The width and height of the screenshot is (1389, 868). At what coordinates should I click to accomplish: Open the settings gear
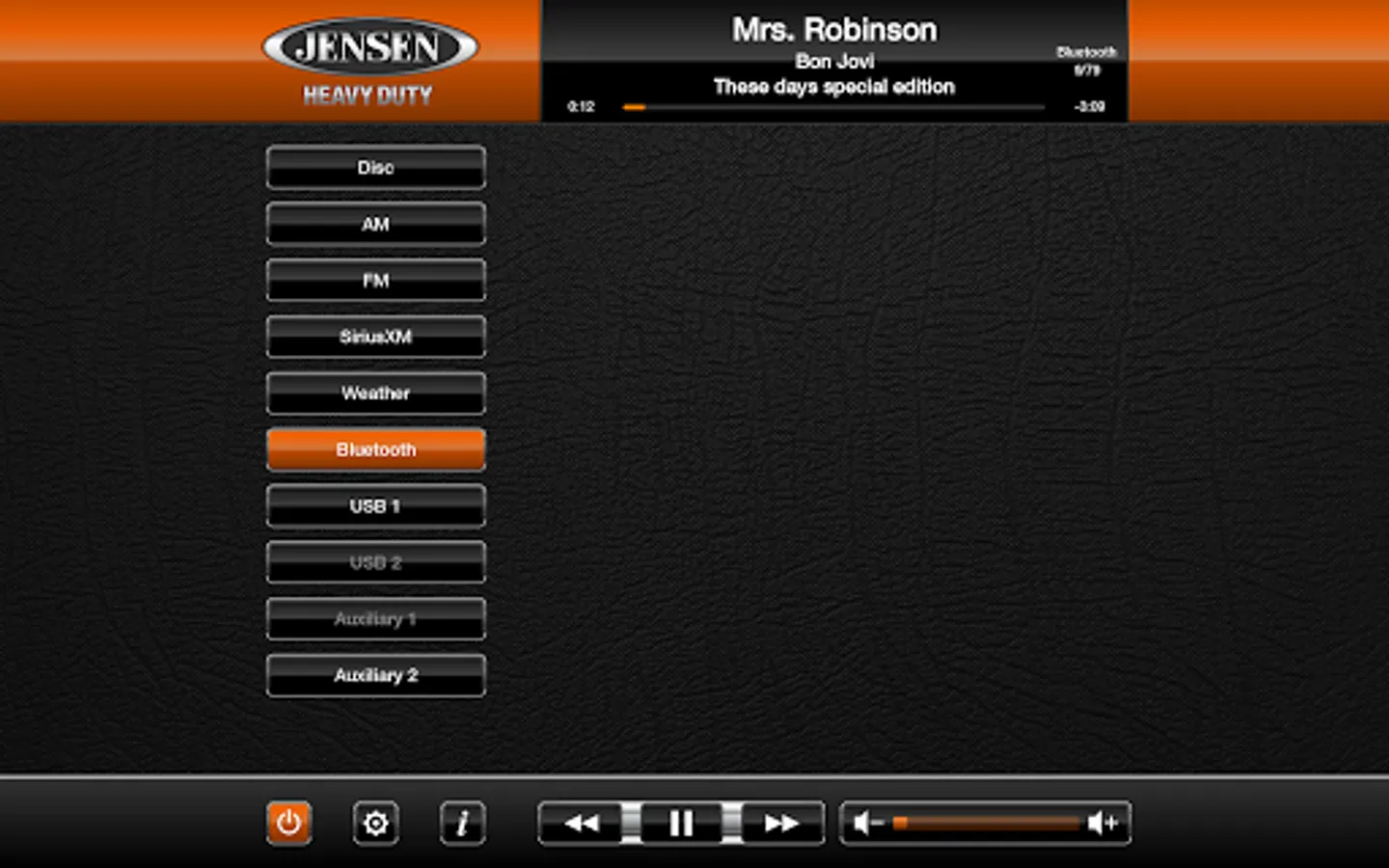click(375, 823)
